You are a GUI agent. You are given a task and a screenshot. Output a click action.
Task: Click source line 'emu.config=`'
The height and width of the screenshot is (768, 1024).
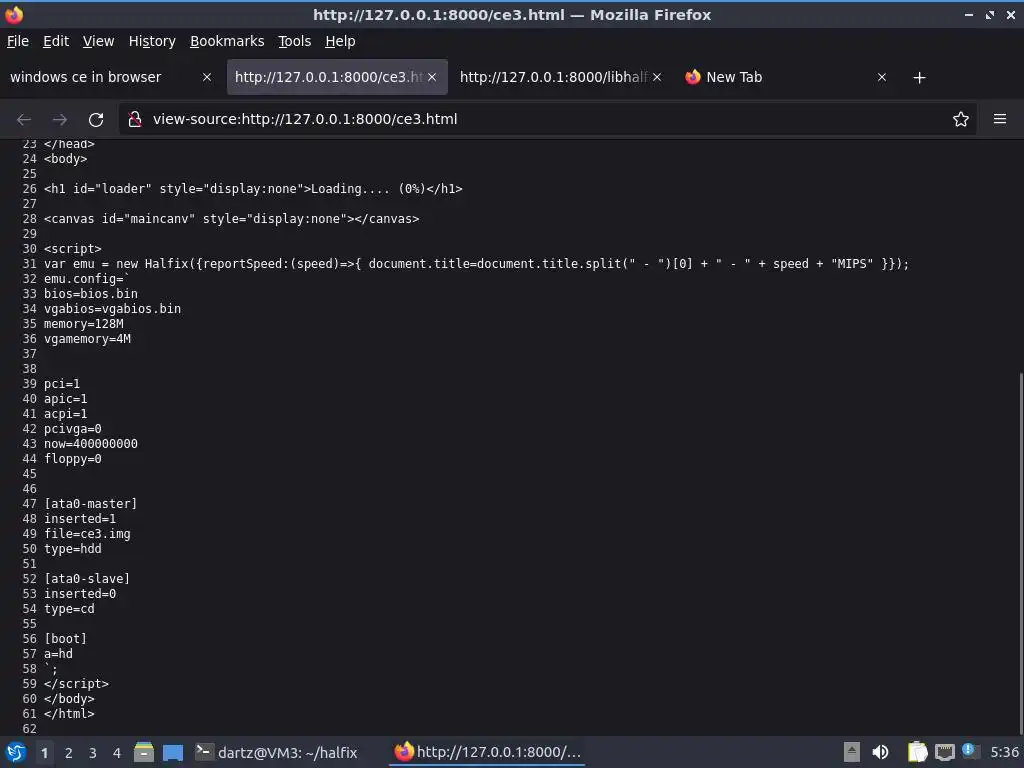[86, 279]
